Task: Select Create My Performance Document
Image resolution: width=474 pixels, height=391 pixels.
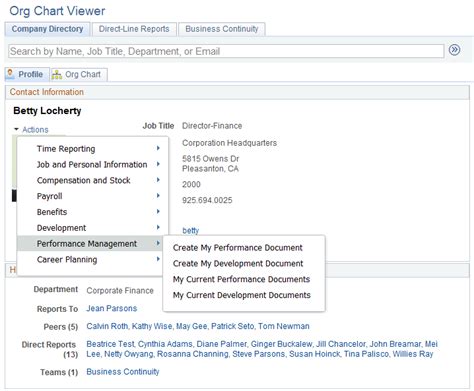Action: coord(238,248)
